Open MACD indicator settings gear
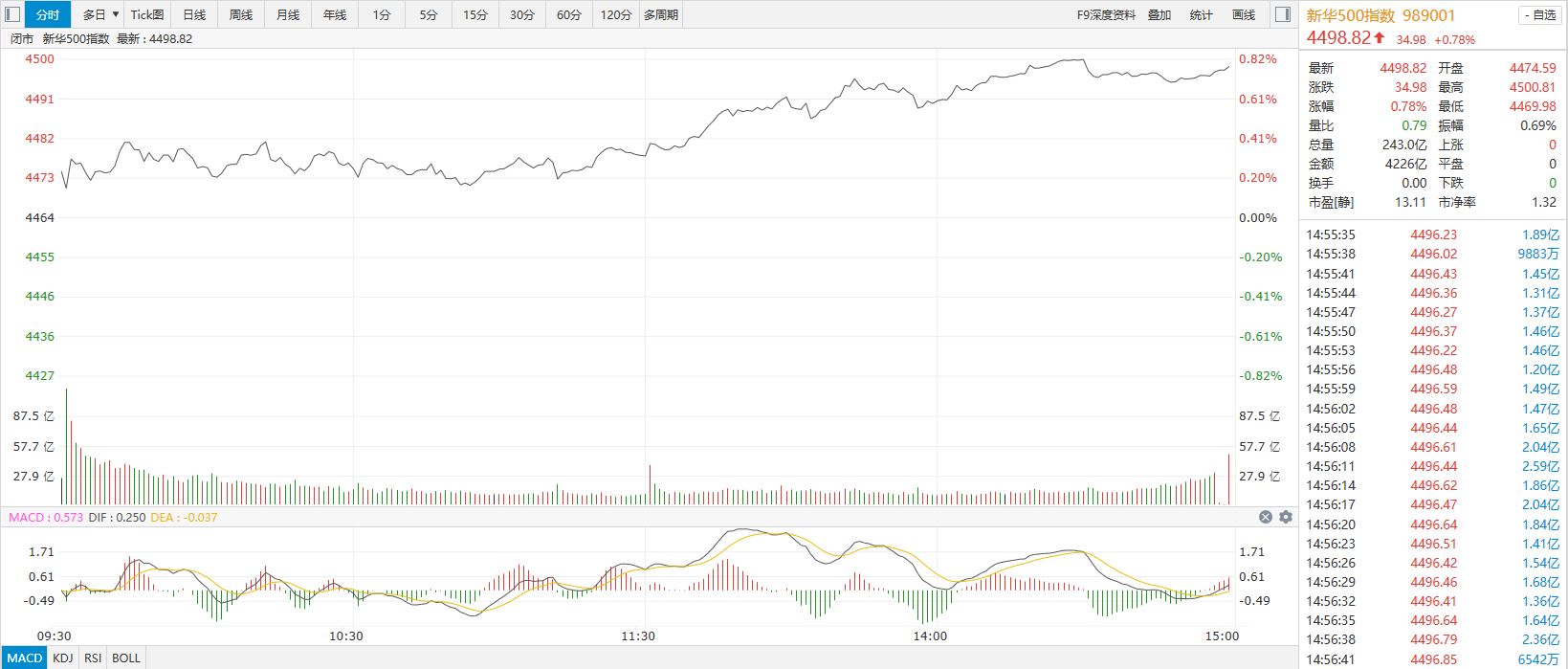1568x669 pixels. click(x=1286, y=517)
